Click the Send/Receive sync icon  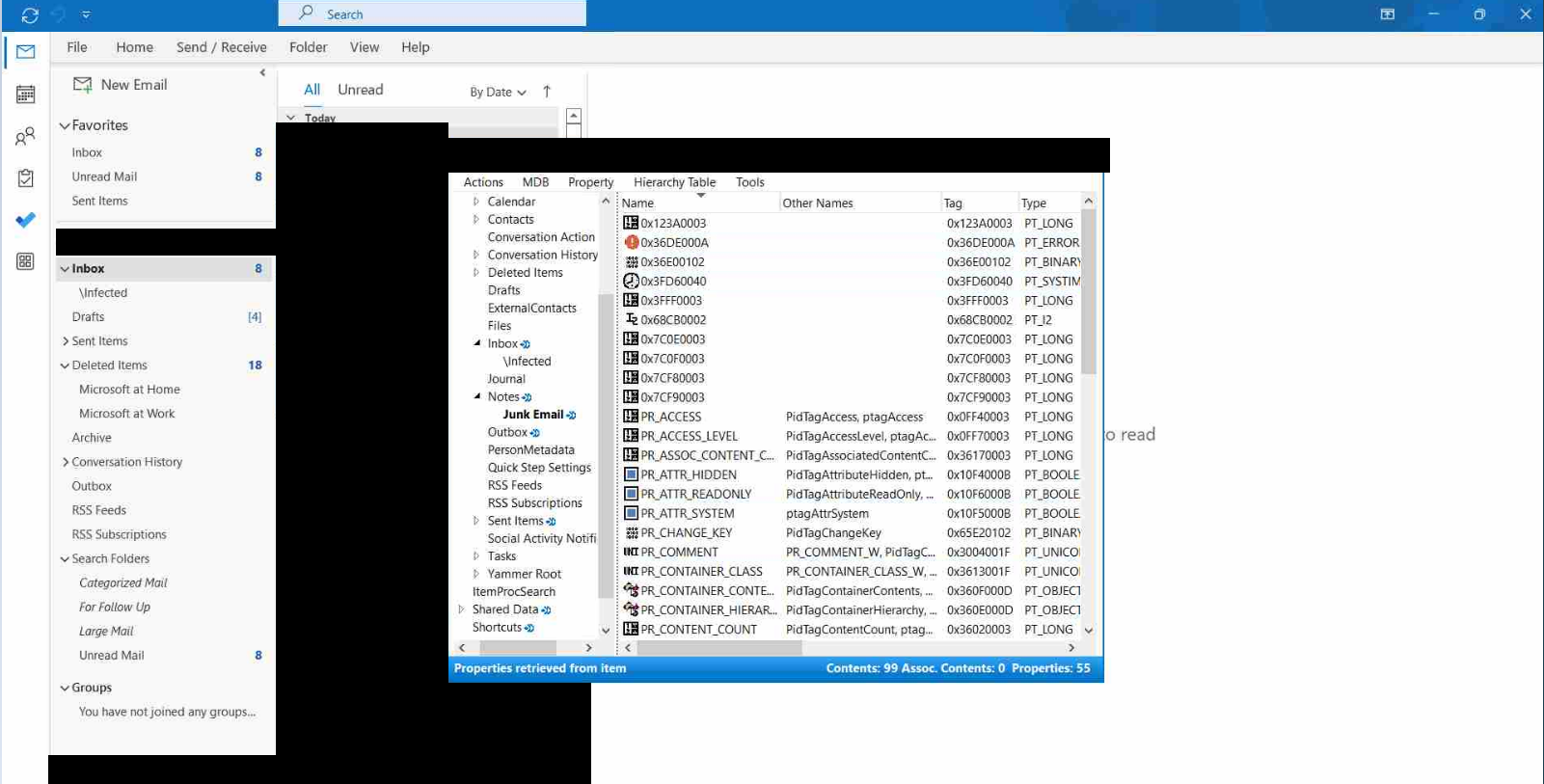[30, 15]
